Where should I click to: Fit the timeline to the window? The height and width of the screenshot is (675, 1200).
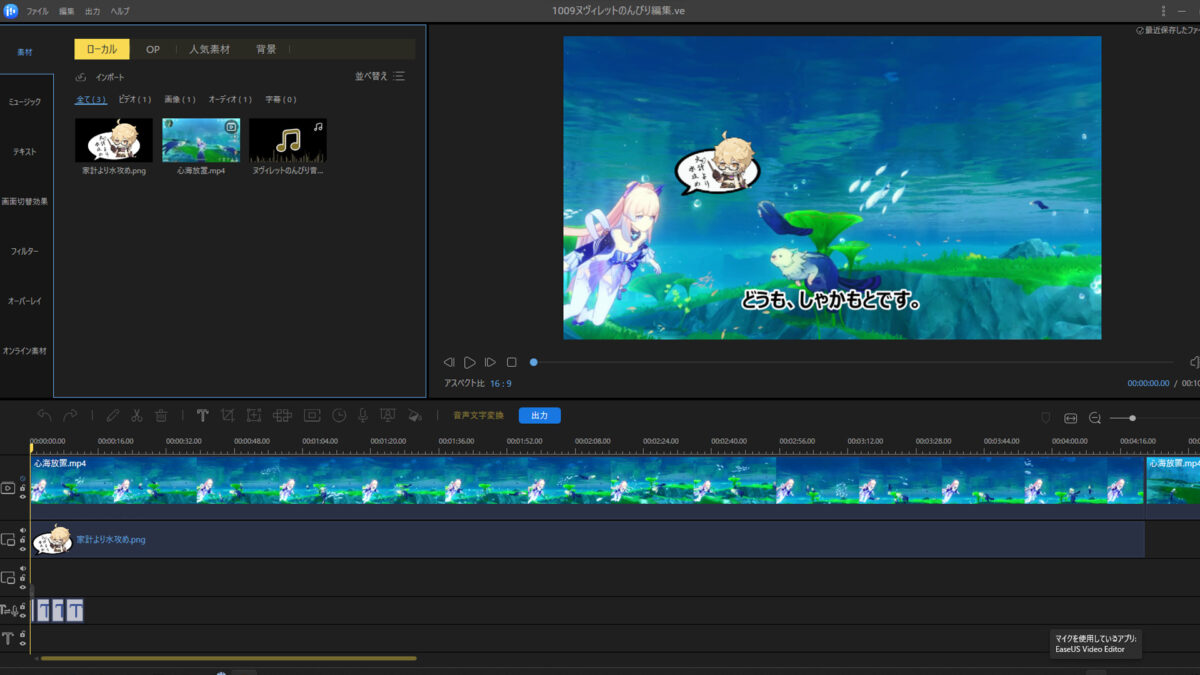tap(1070, 418)
